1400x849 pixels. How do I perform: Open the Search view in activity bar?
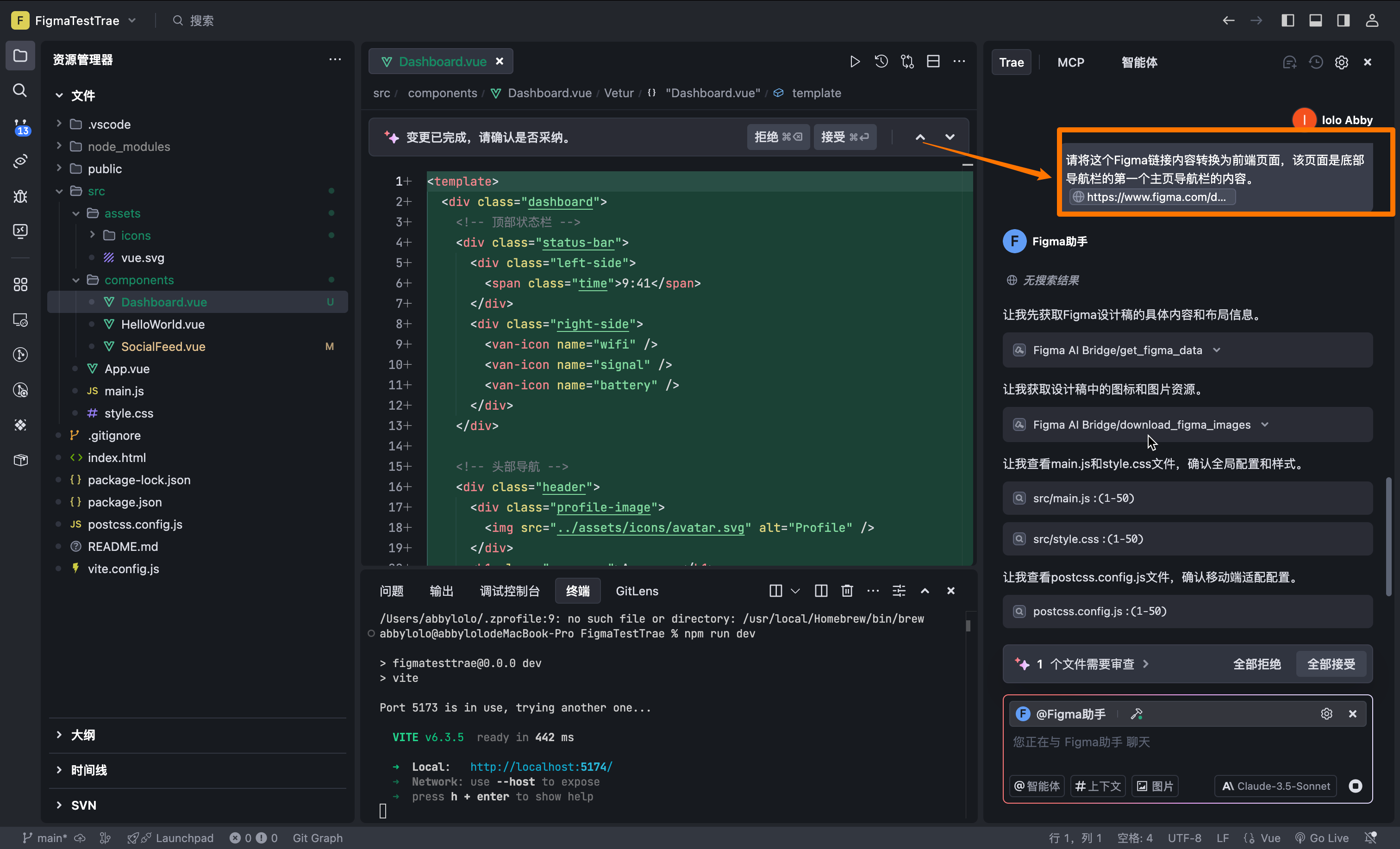[x=20, y=90]
